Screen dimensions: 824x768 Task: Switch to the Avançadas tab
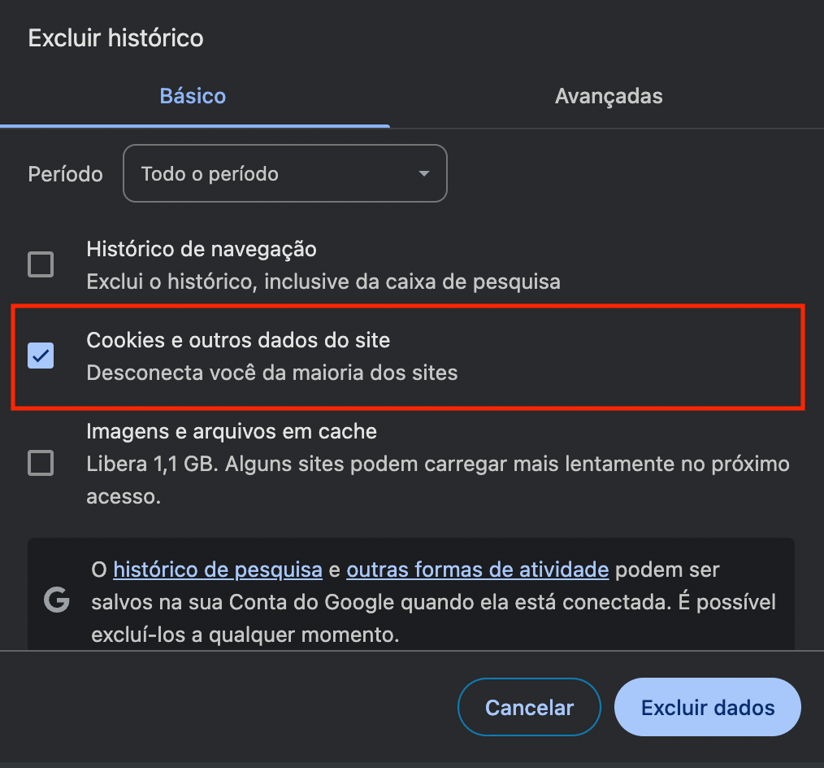[608, 96]
